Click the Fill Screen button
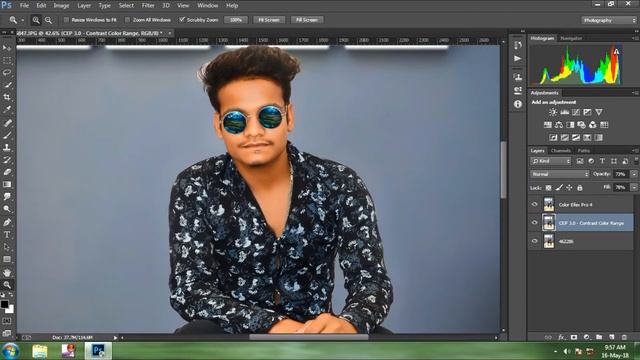The width and height of the screenshot is (640, 360). pyautogui.click(x=307, y=20)
